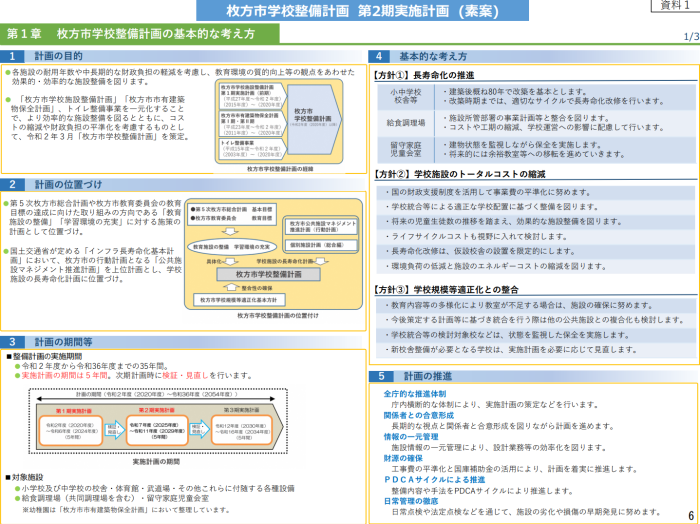Click the '資料1' label box
Screen dimensions: 700x524
(x=675, y=5)
